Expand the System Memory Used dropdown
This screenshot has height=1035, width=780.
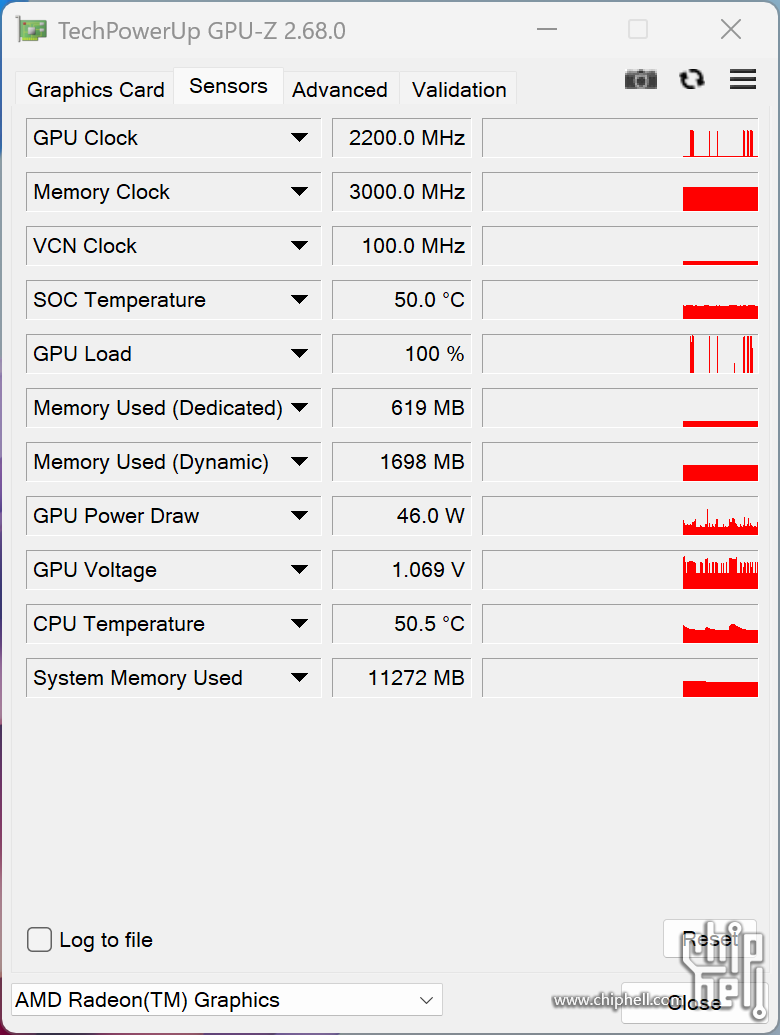[299, 678]
